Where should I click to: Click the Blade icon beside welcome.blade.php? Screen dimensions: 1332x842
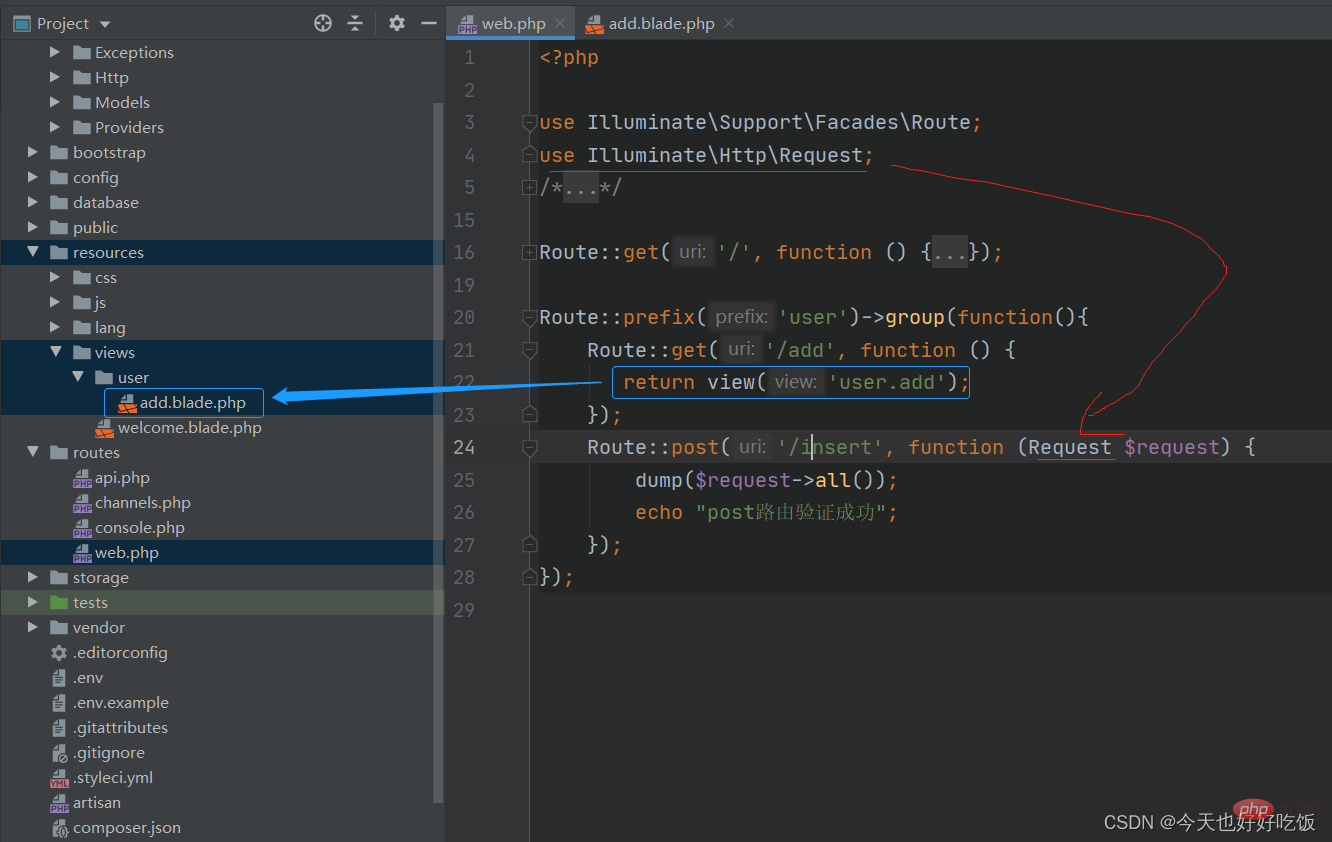point(104,428)
